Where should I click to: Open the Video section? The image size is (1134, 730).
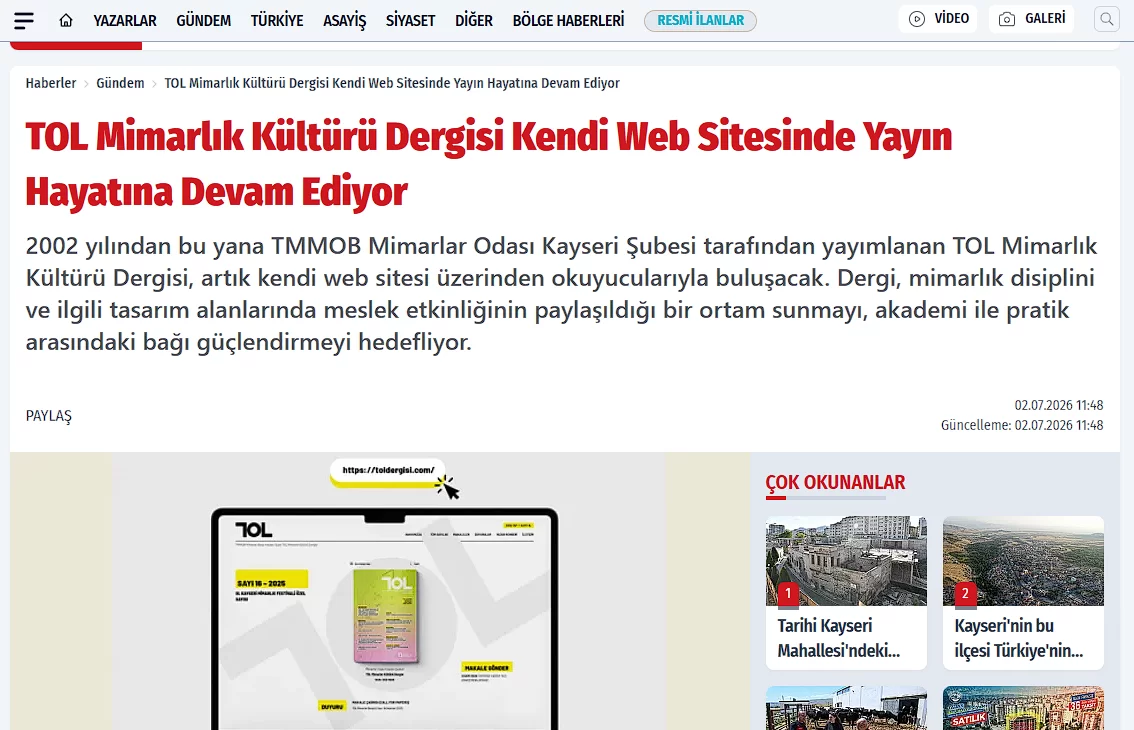coord(938,19)
